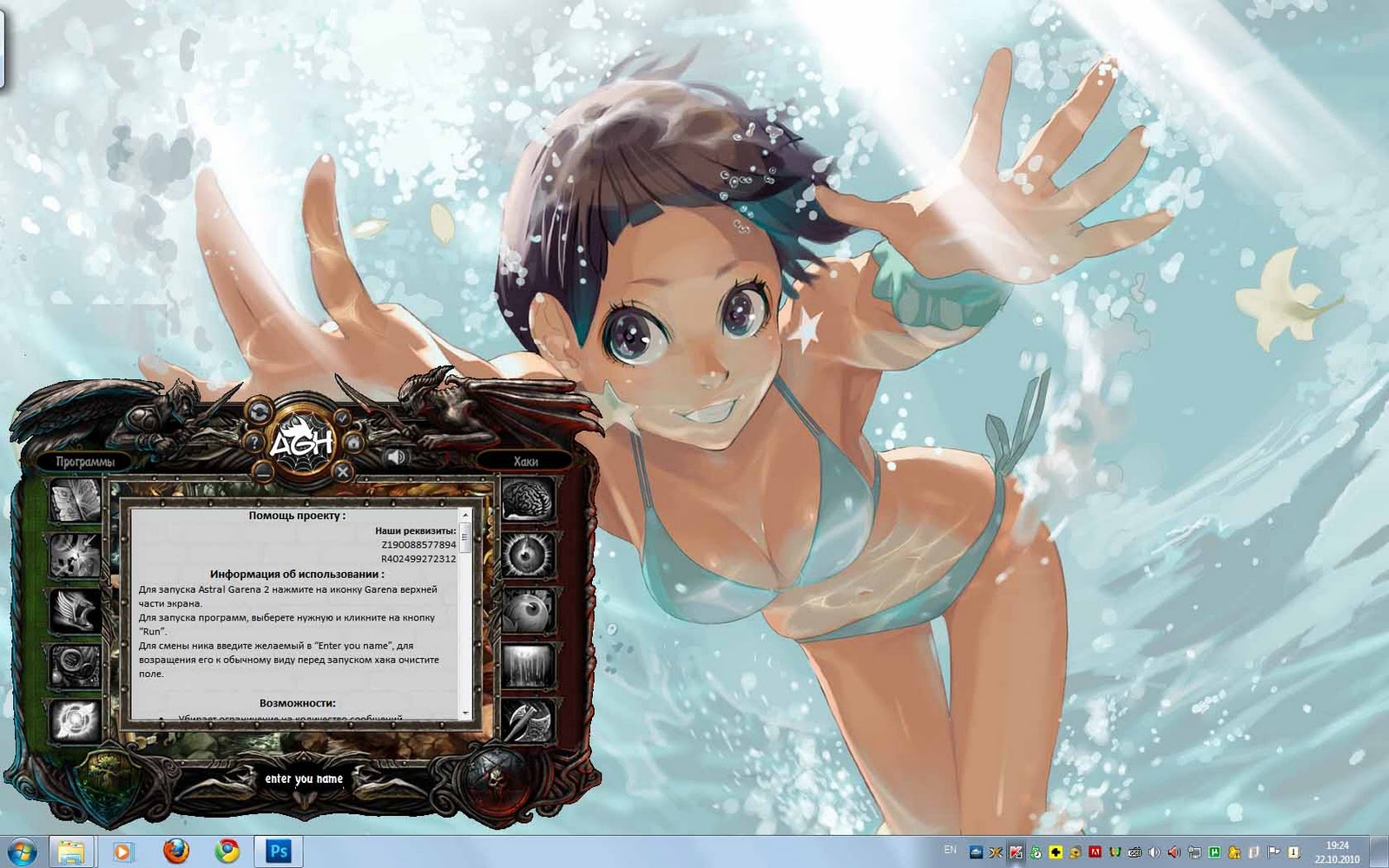Viewport: 1389px width, 868px height.
Task: Click the wallet number R402499272312
Action: pos(418,558)
